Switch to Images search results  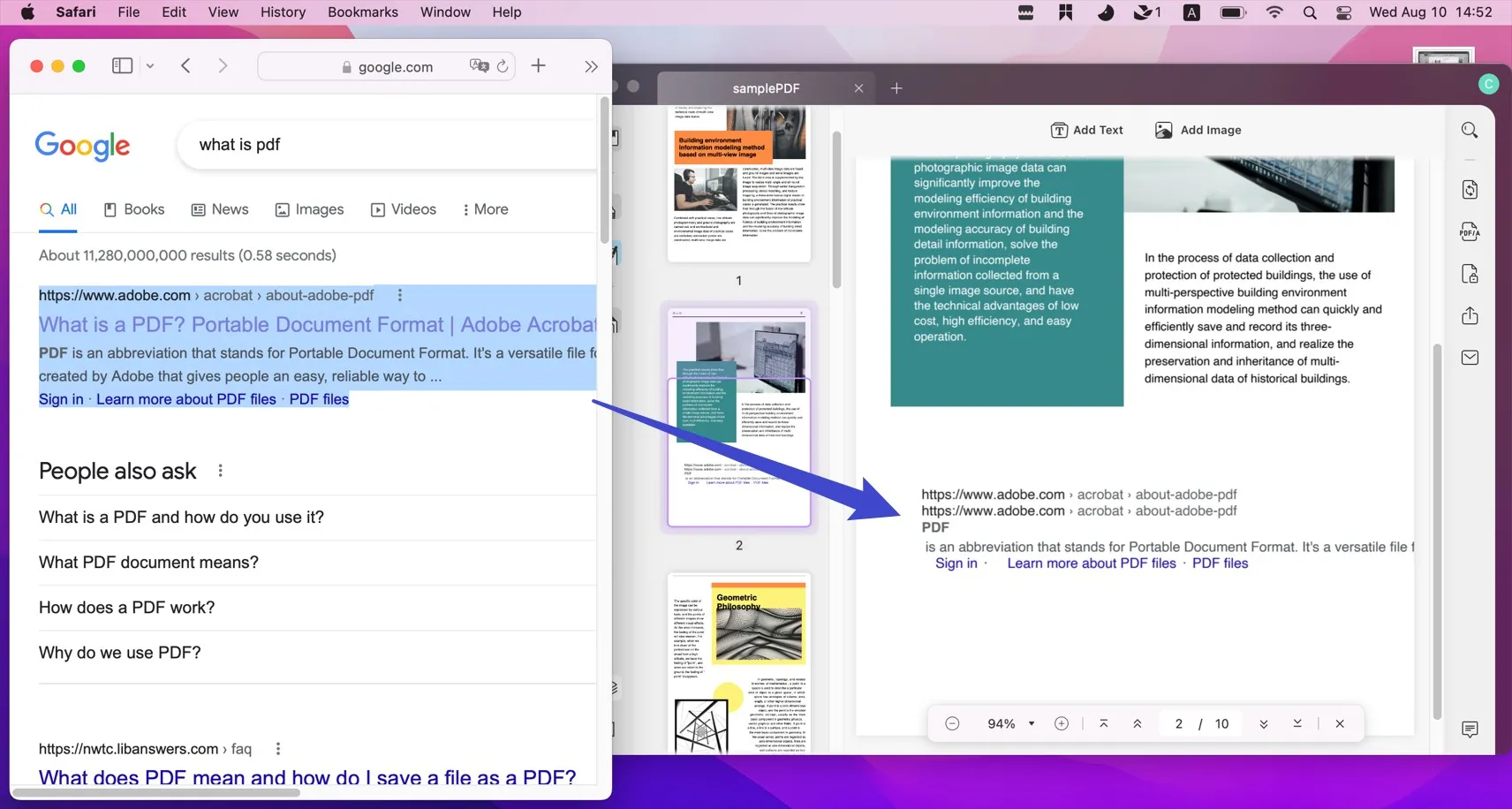click(309, 209)
